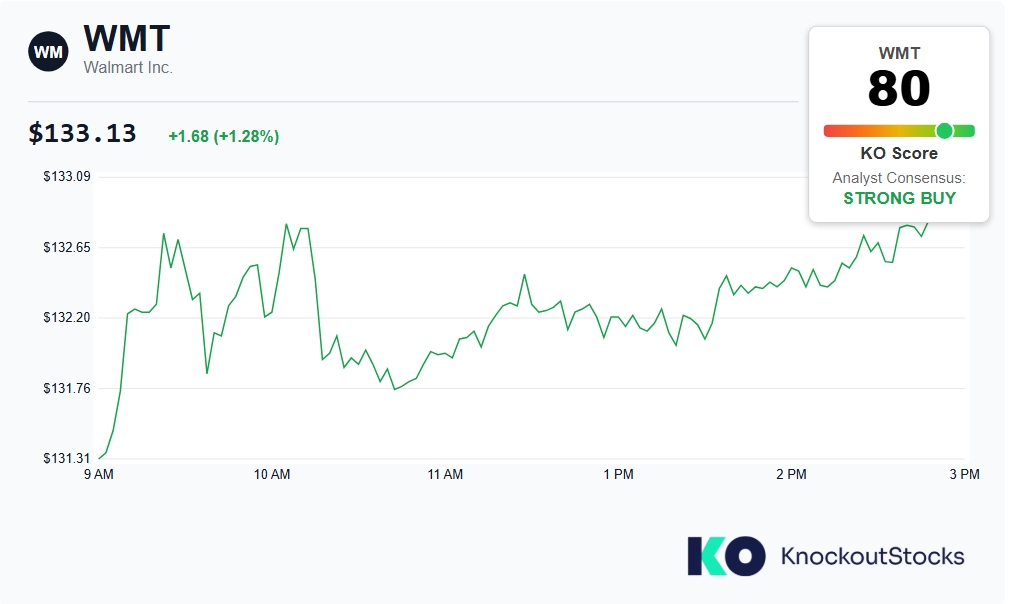Click the $132.65 y-axis label
The image size is (1009, 604).
click(67, 248)
